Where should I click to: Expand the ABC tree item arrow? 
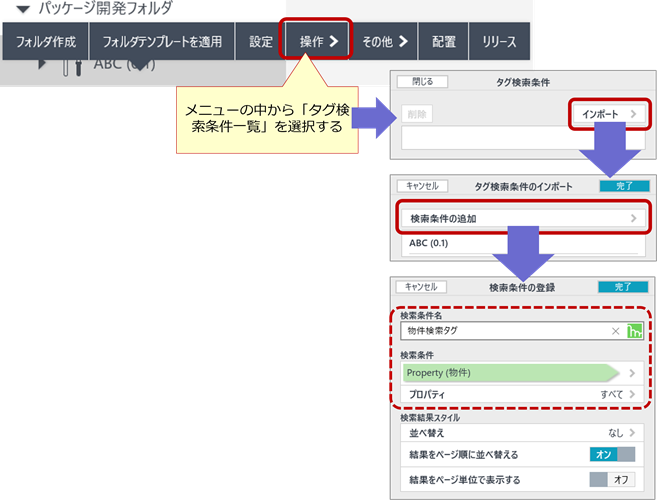[41, 64]
